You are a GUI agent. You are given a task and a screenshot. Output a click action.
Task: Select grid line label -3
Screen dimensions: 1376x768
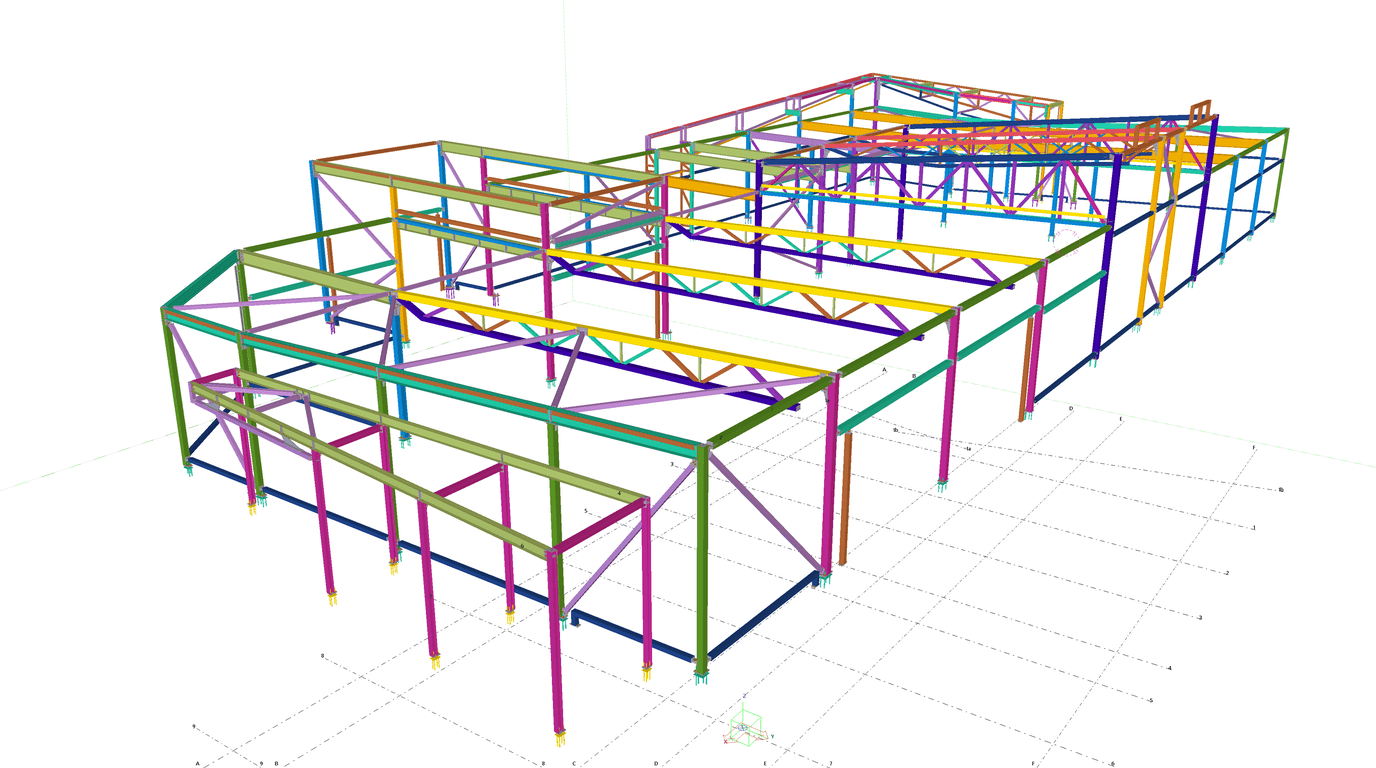pos(1199,618)
